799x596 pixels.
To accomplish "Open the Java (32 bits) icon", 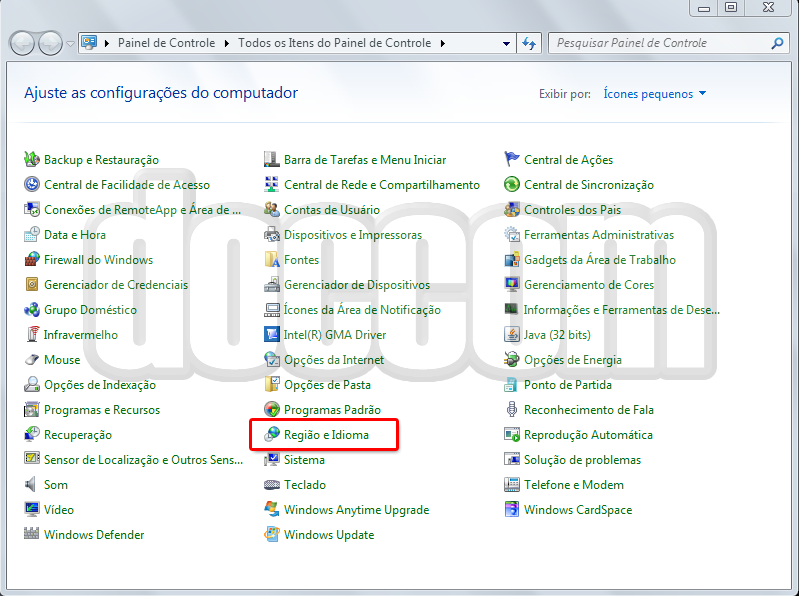I will [512, 334].
